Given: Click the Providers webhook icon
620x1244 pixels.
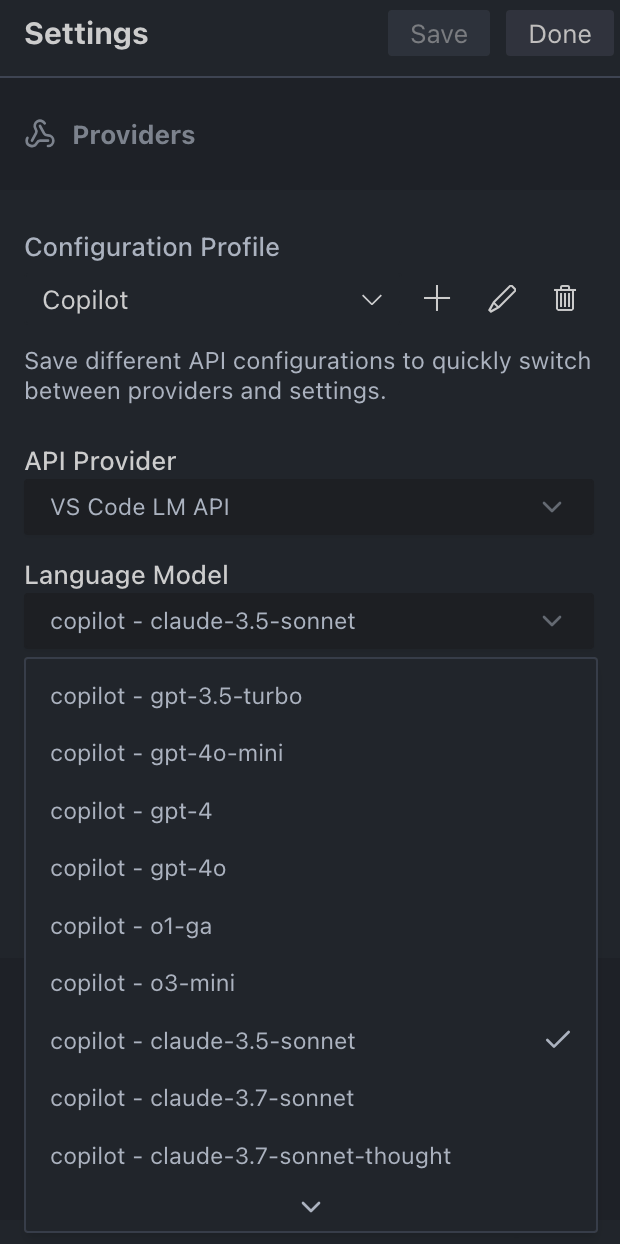Looking at the screenshot, I should point(40,135).
